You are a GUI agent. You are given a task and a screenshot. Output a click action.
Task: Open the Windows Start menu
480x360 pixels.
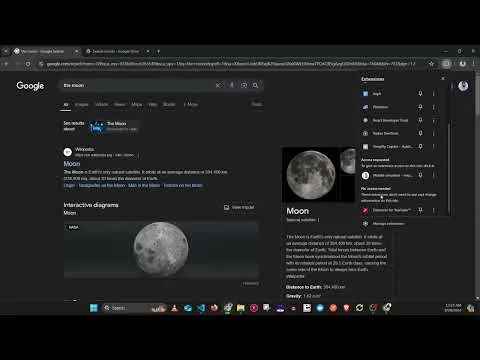[x=94, y=308]
